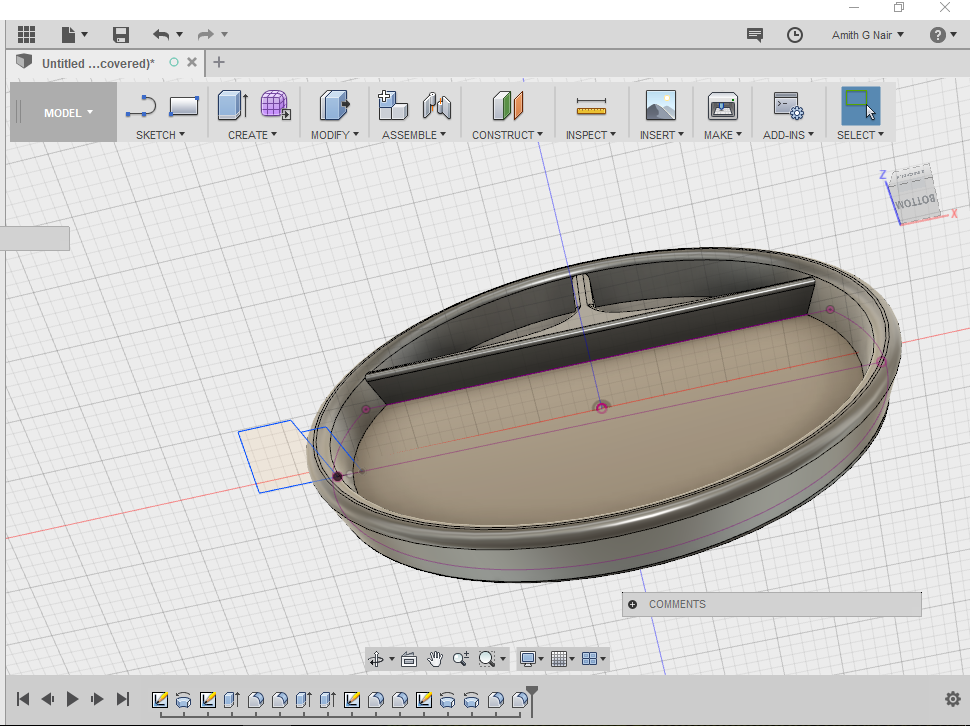Screen dimensions: 970x726
Task: Click the Create Sketch line tool icon
Action: (x=142, y=106)
